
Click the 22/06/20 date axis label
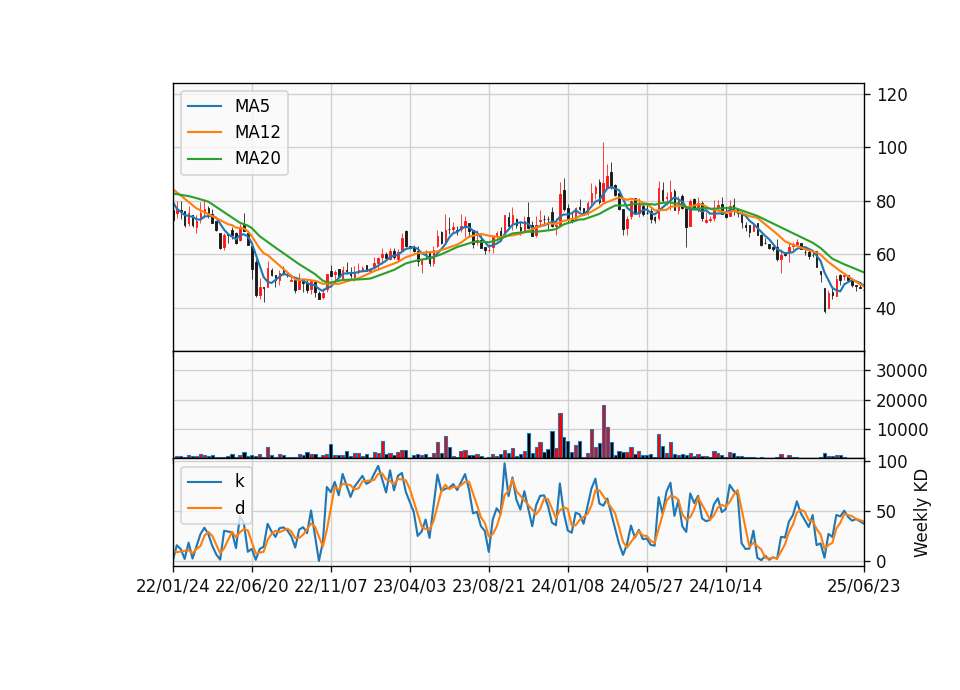pyautogui.click(x=252, y=586)
